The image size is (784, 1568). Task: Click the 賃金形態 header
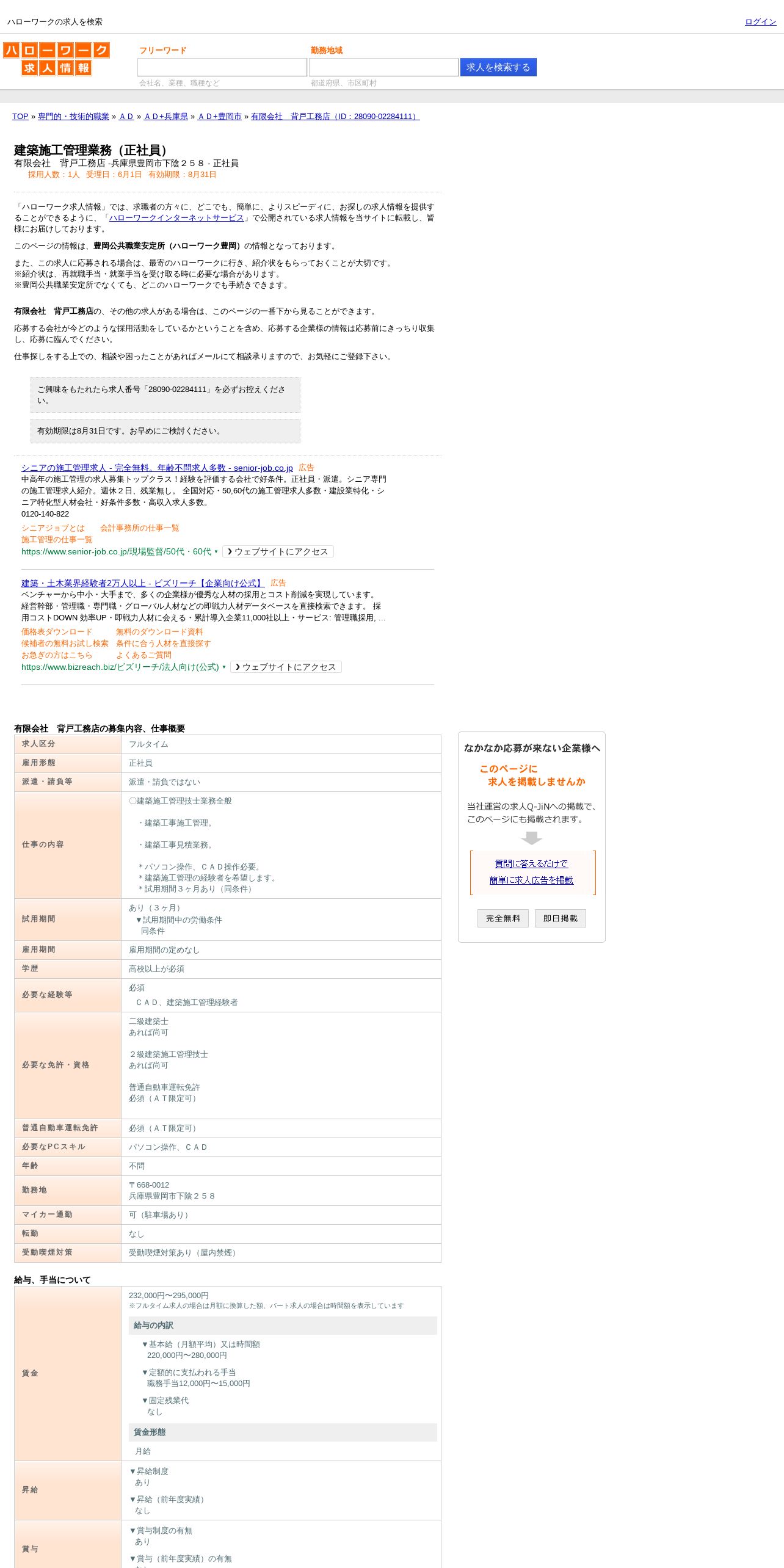click(x=283, y=1432)
